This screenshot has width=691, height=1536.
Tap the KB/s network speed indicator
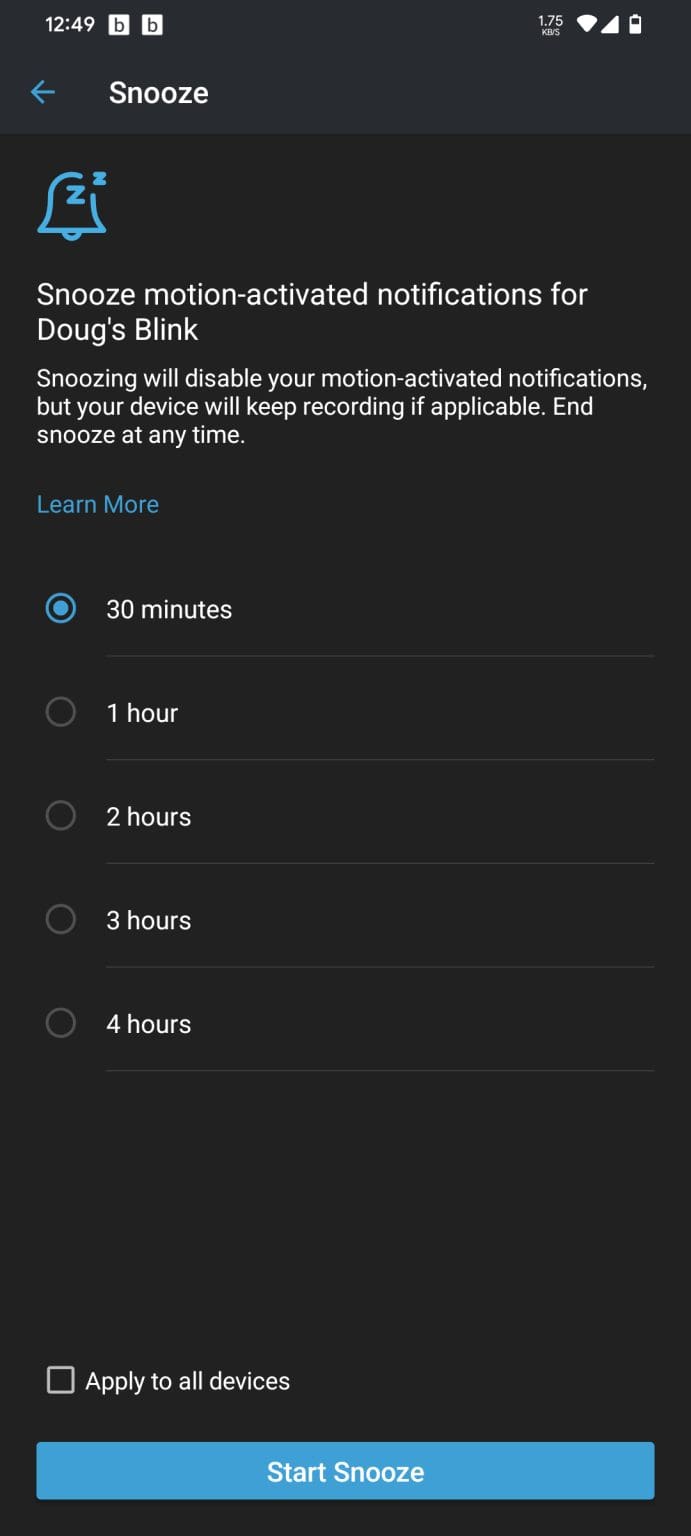[550, 25]
